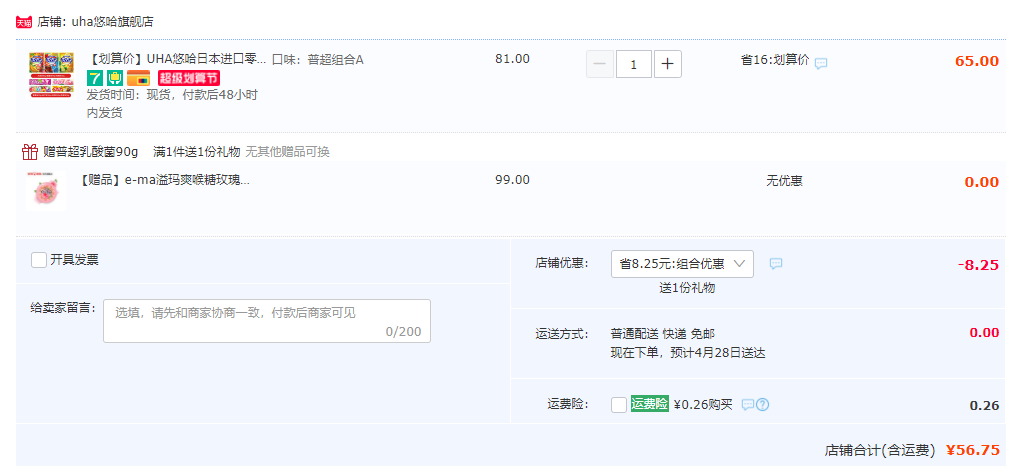Click the 无优惠 text in gift row
The height and width of the screenshot is (466, 1020).
point(784,181)
